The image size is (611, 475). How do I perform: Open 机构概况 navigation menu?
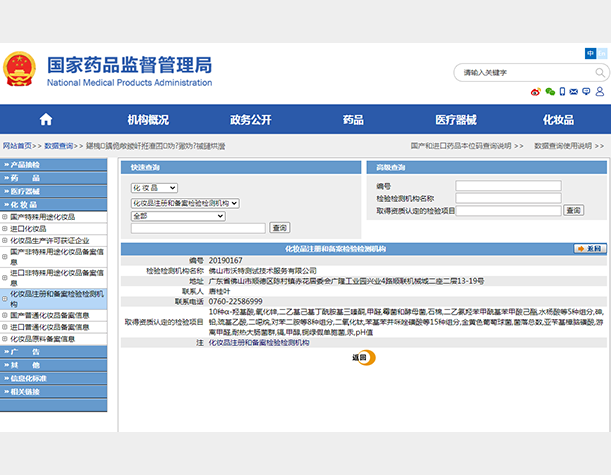tap(148, 120)
